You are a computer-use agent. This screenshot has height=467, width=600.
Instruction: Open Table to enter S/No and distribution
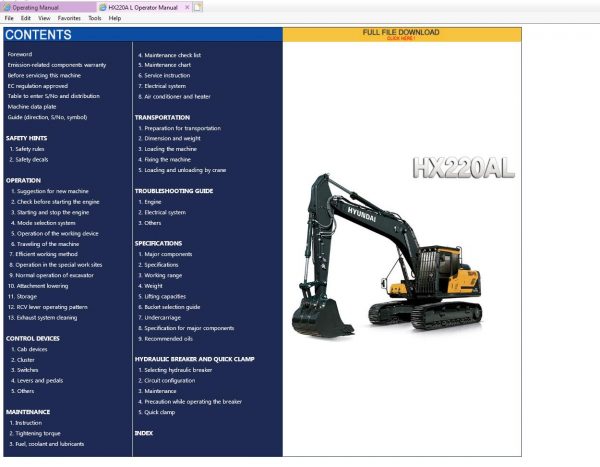pyautogui.click(x=54, y=96)
